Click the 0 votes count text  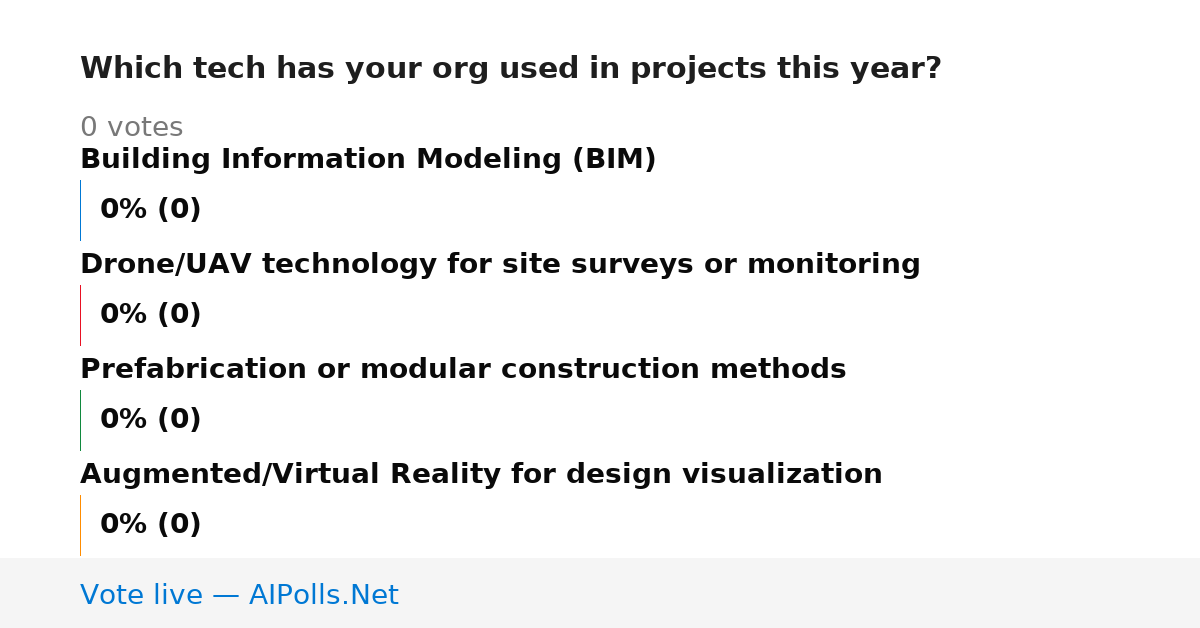tap(131, 128)
